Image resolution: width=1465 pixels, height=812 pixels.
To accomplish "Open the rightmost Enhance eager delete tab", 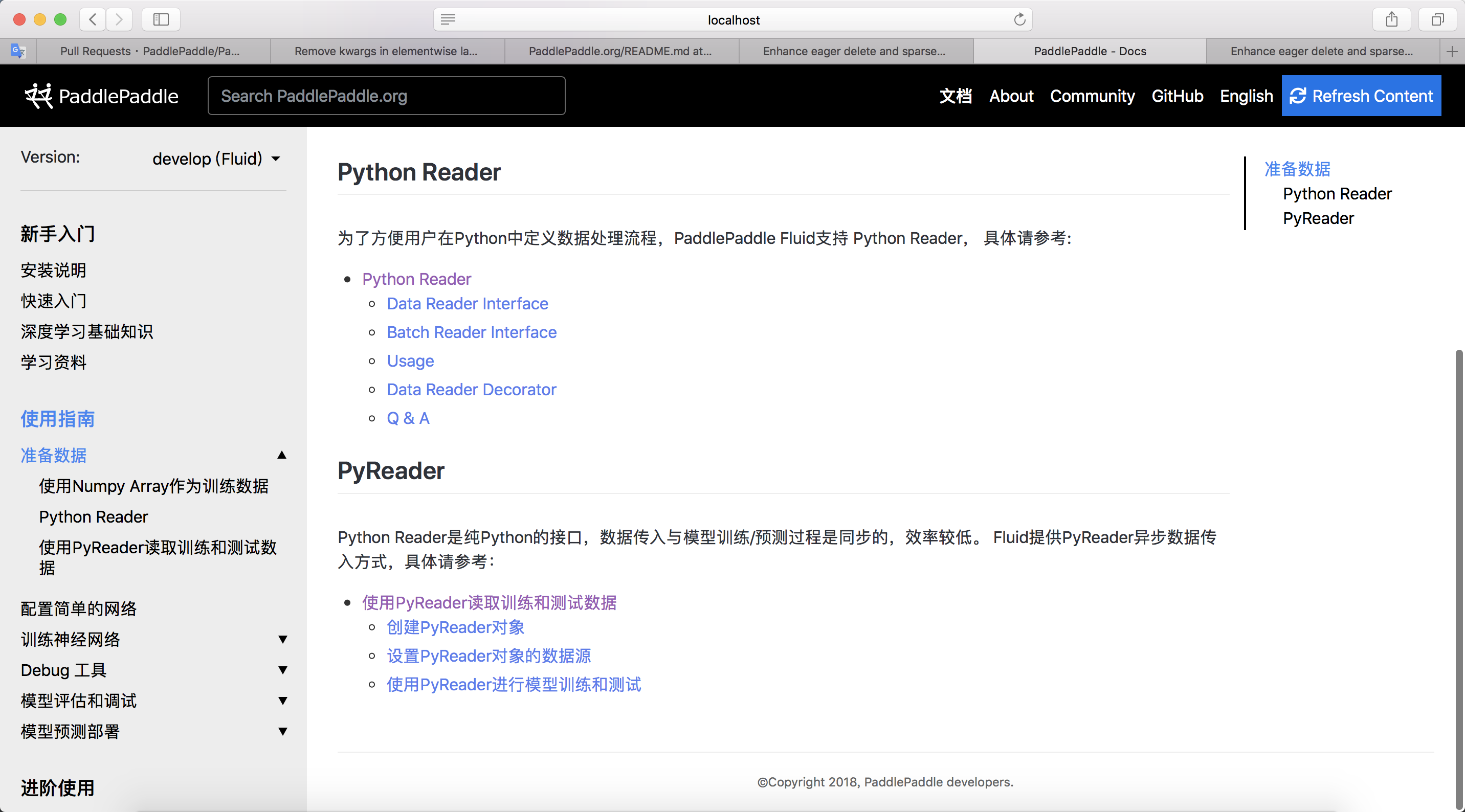I will click(x=1323, y=51).
